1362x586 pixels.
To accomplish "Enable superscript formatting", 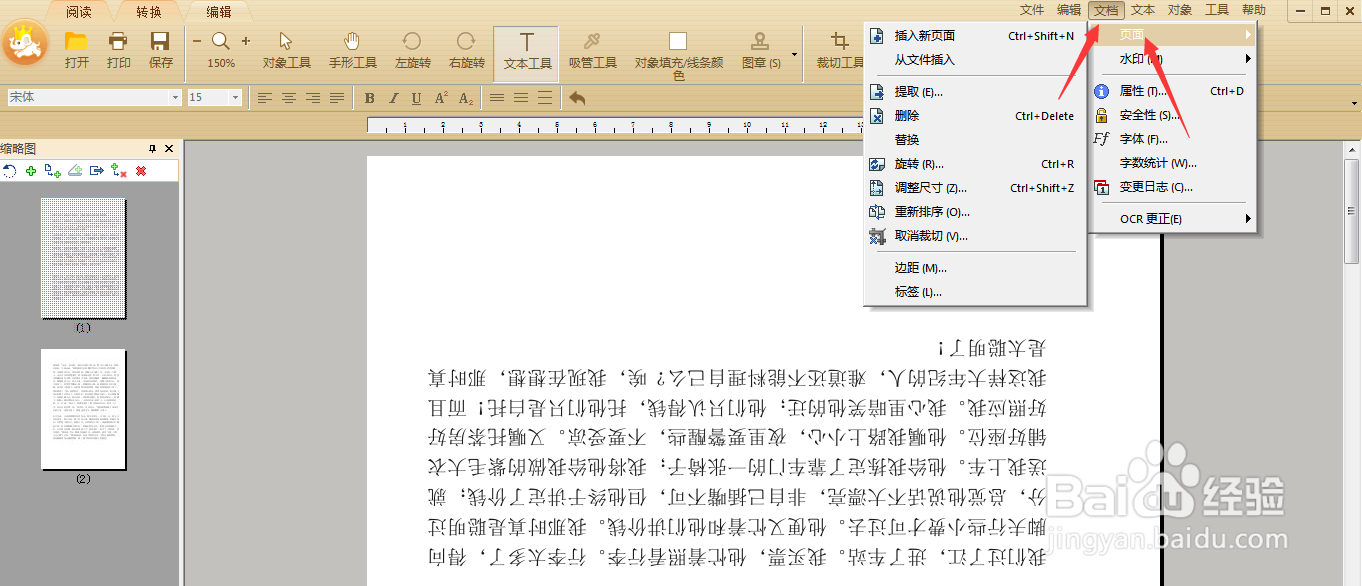I will point(441,96).
